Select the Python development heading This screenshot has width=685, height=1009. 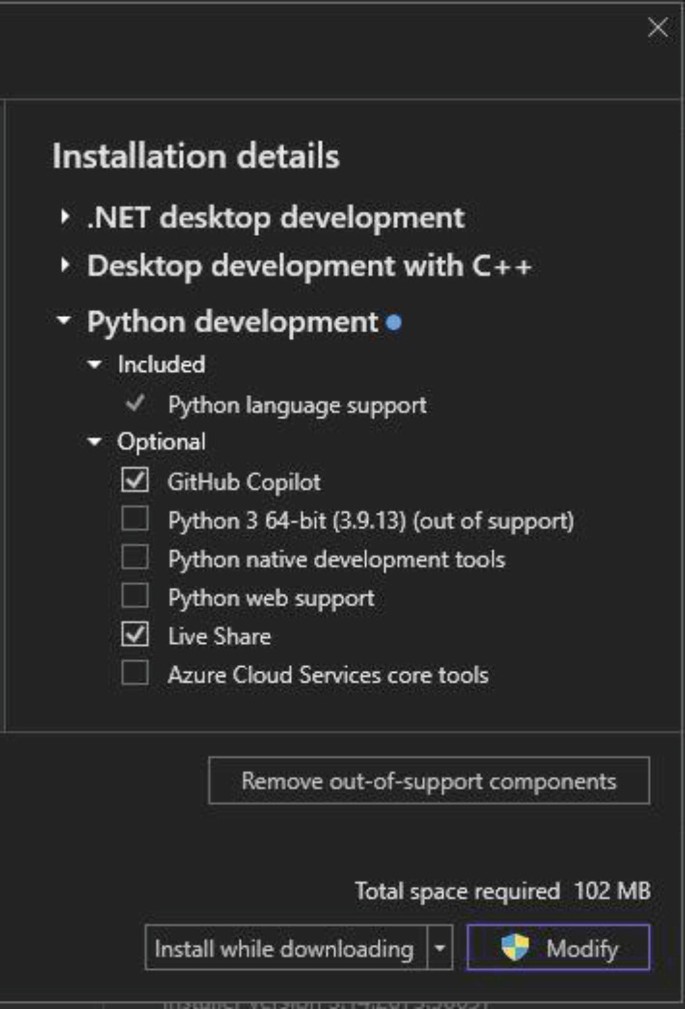click(232, 322)
